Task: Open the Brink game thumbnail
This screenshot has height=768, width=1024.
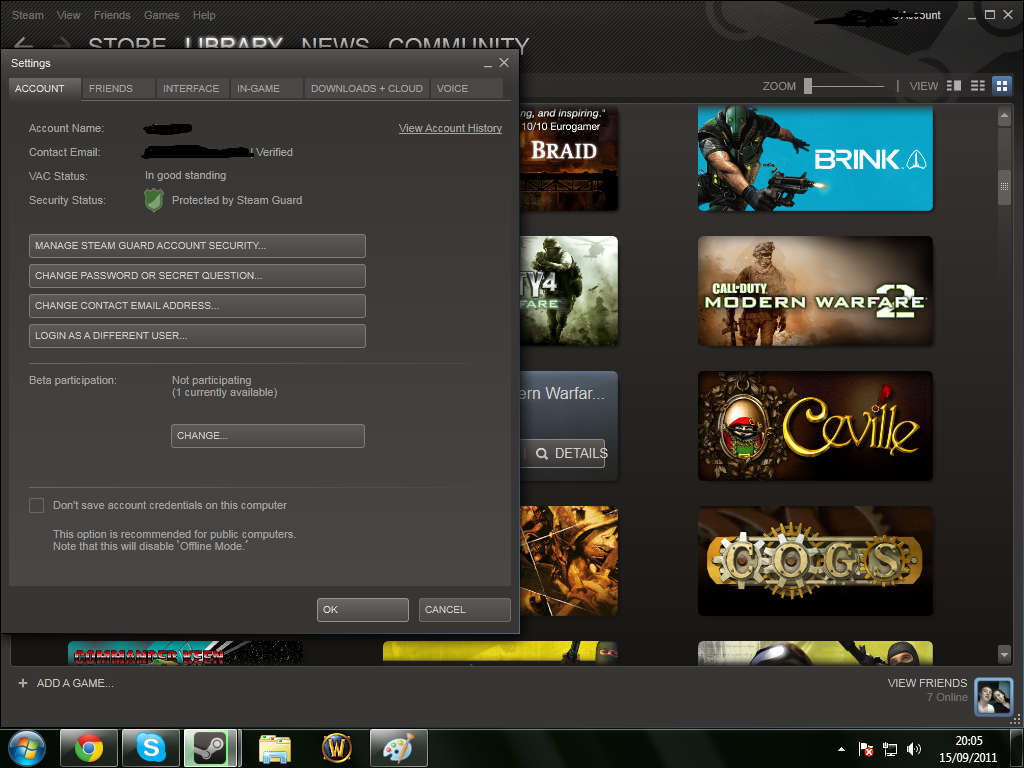Action: [x=815, y=159]
